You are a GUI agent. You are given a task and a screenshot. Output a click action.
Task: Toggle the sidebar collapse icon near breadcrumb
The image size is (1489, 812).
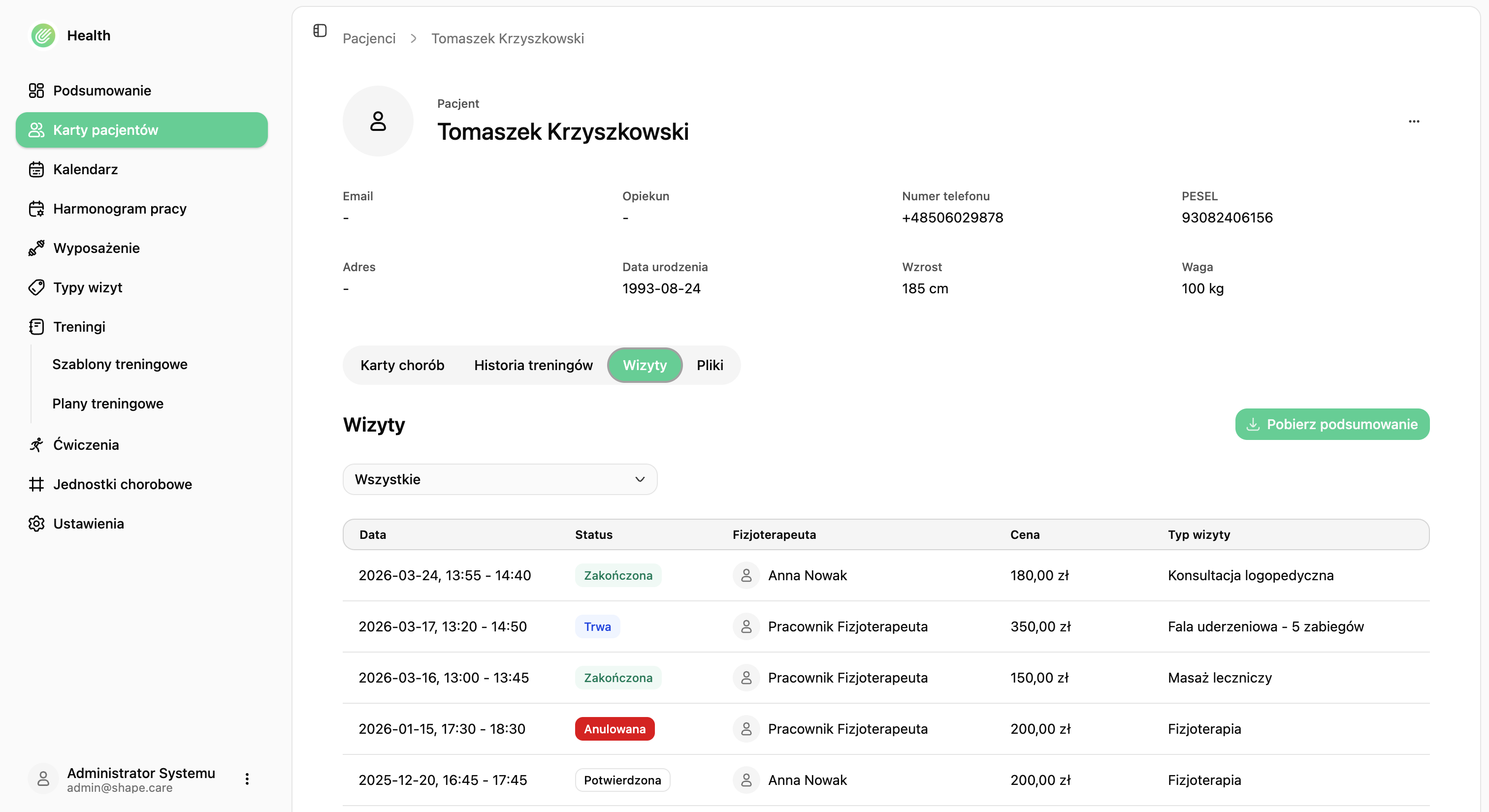(319, 31)
